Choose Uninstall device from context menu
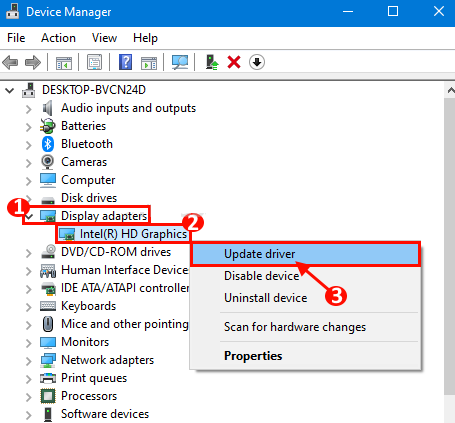Viewport: 455px width, 423px height. (305, 298)
